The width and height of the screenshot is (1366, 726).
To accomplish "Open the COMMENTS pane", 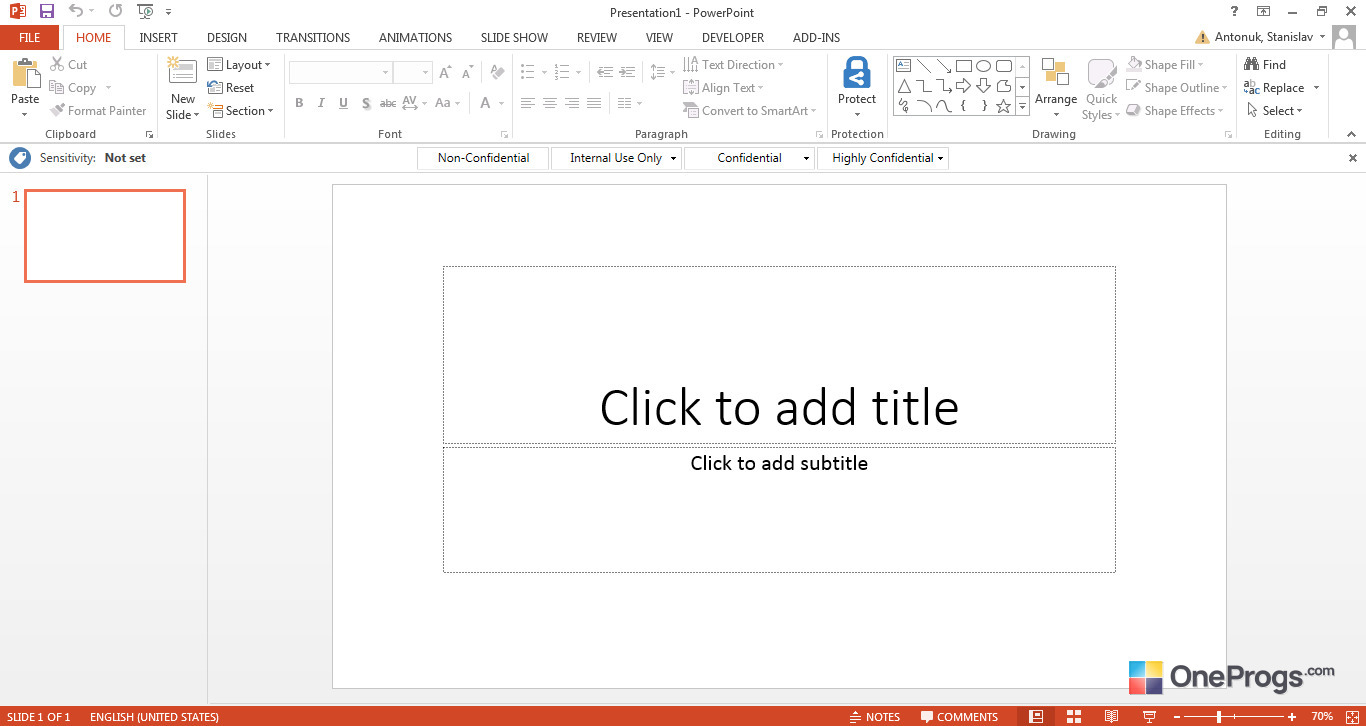I will (x=960, y=716).
